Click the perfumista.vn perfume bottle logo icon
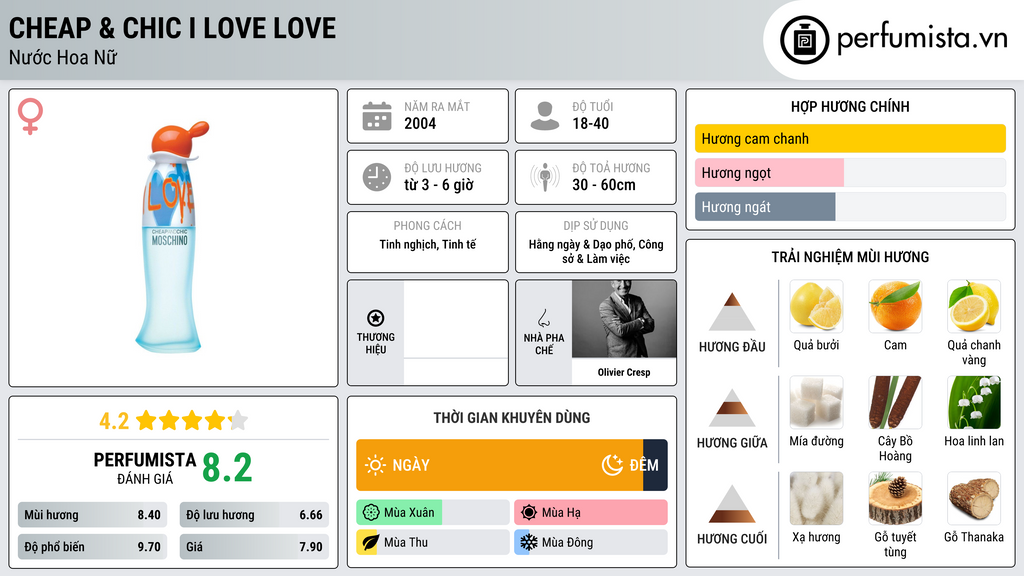The width and height of the screenshot is (1024, 576). click(x=804, y=40)
